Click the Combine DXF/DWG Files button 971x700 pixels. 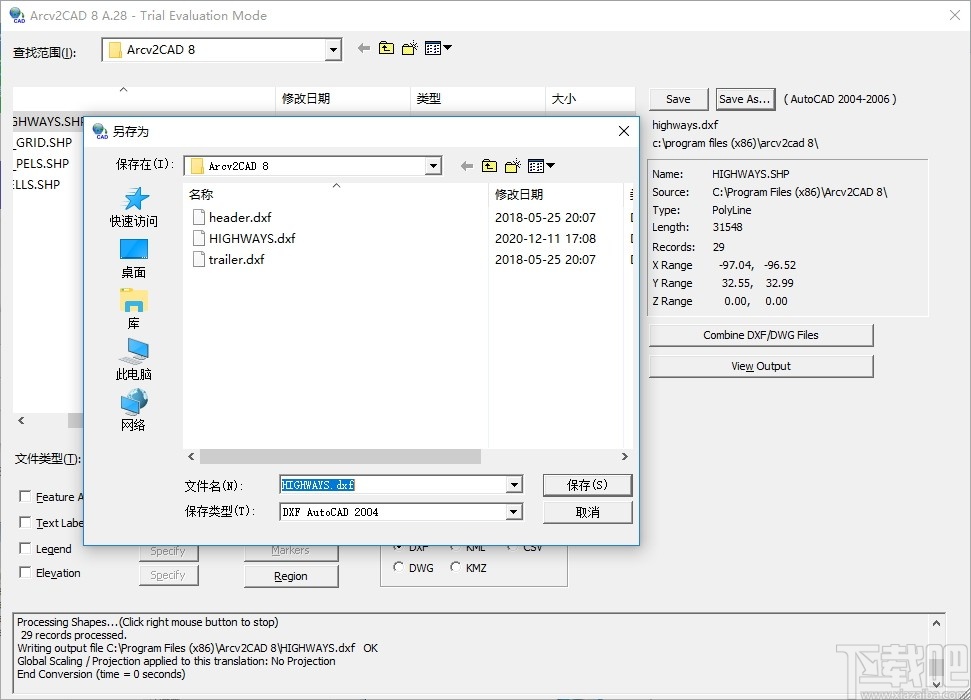pos(761,335)
